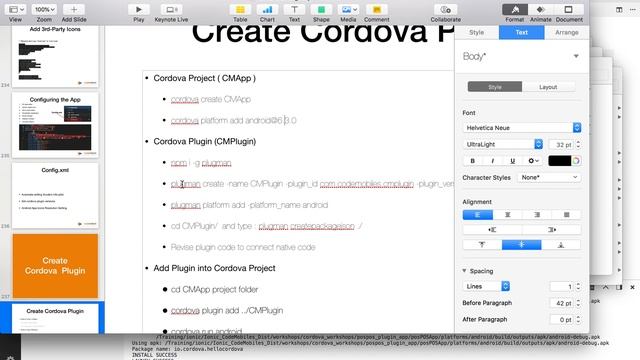Open the View toolbar menu
The width and height of the screenshot is (640, 360).
(x=16, y=9)
